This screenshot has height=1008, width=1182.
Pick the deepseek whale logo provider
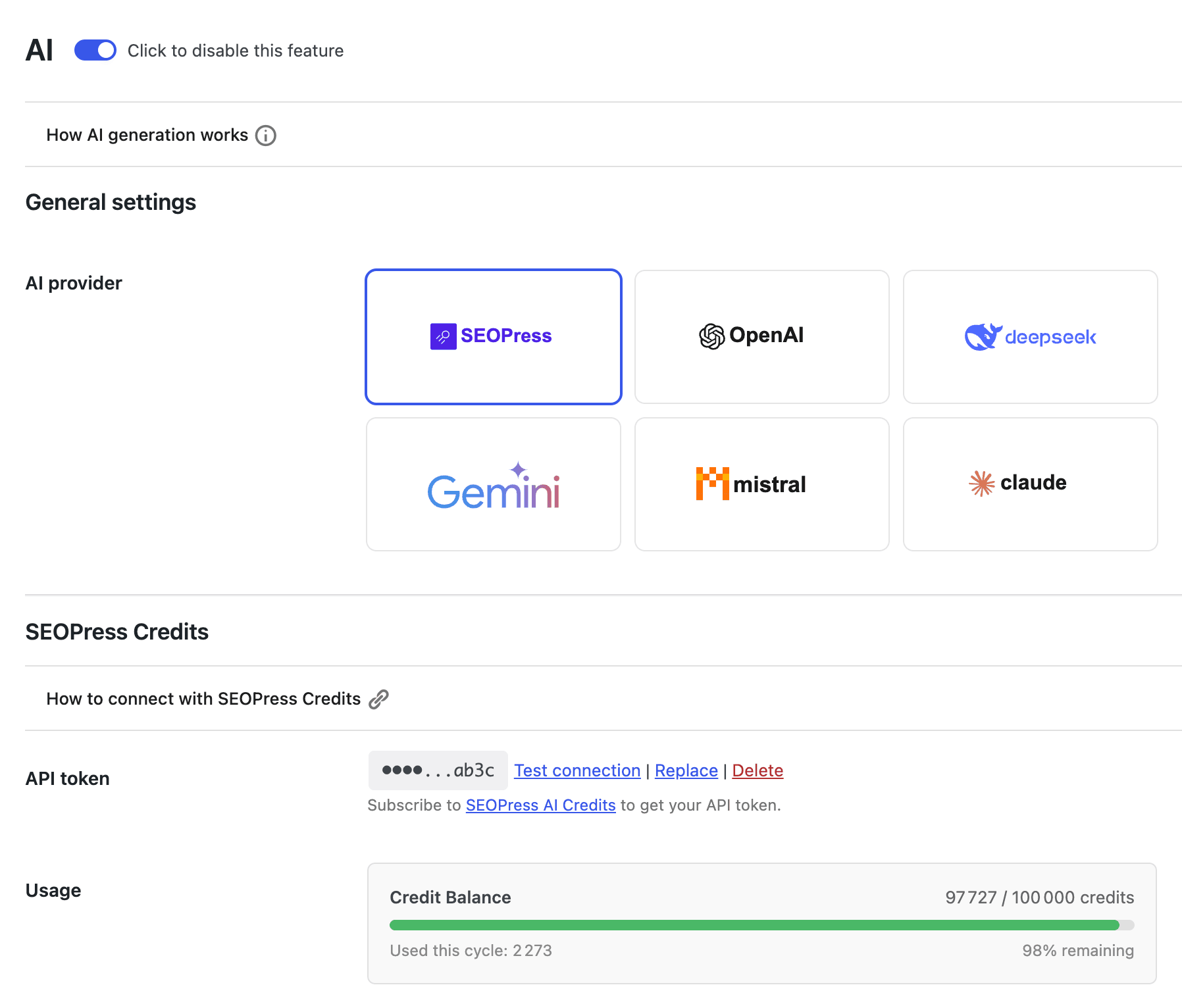coord(1031,337)
